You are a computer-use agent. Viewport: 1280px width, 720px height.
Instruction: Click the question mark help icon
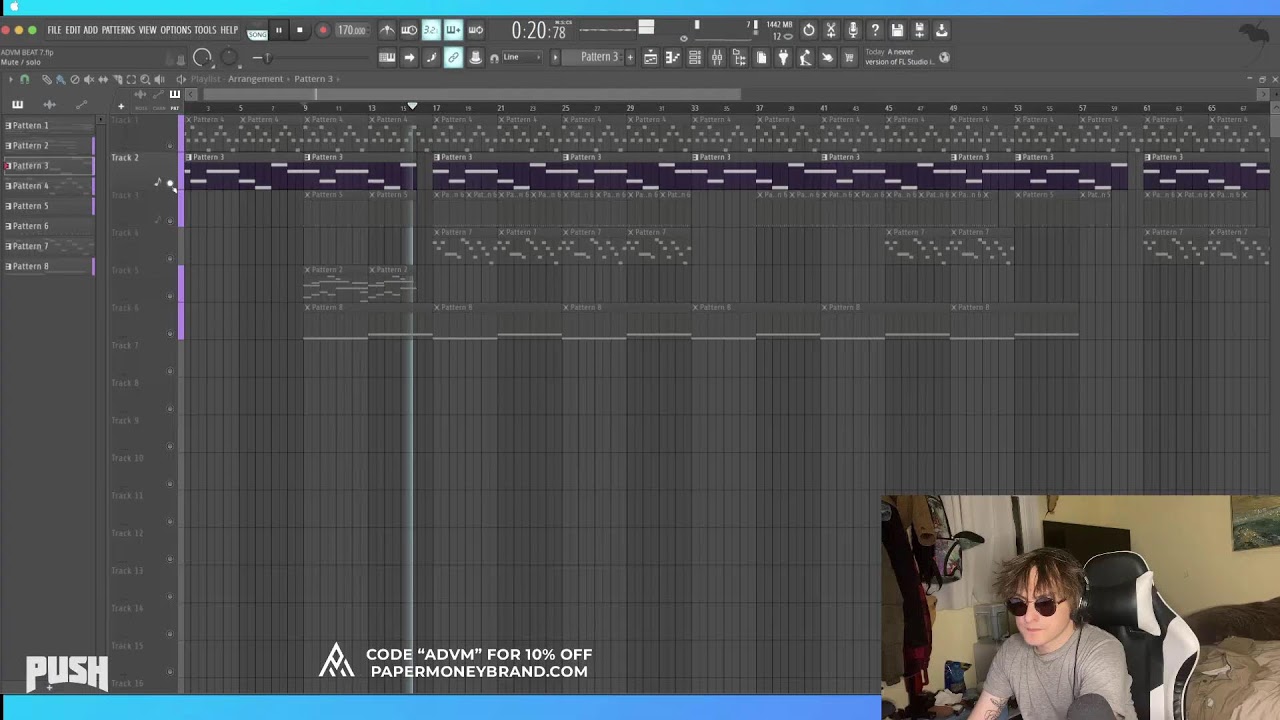[x=874, y=30]
